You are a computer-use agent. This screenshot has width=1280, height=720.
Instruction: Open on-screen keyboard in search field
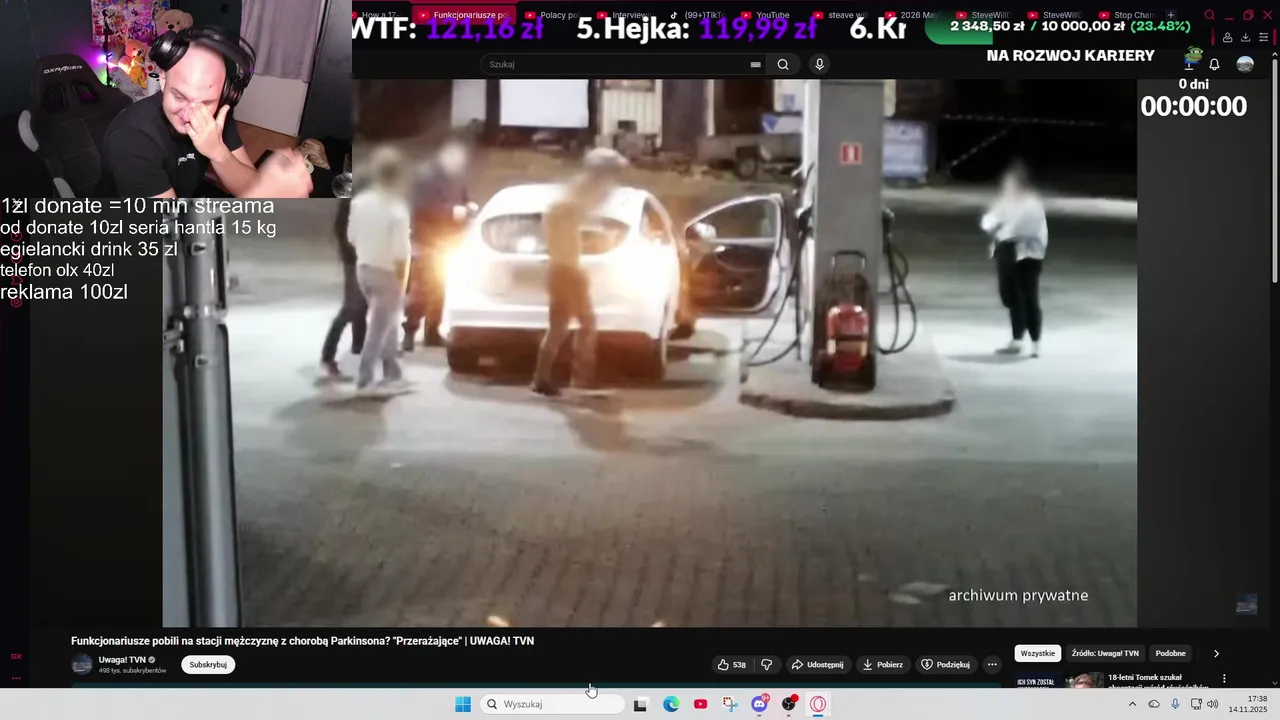[755, 64]
